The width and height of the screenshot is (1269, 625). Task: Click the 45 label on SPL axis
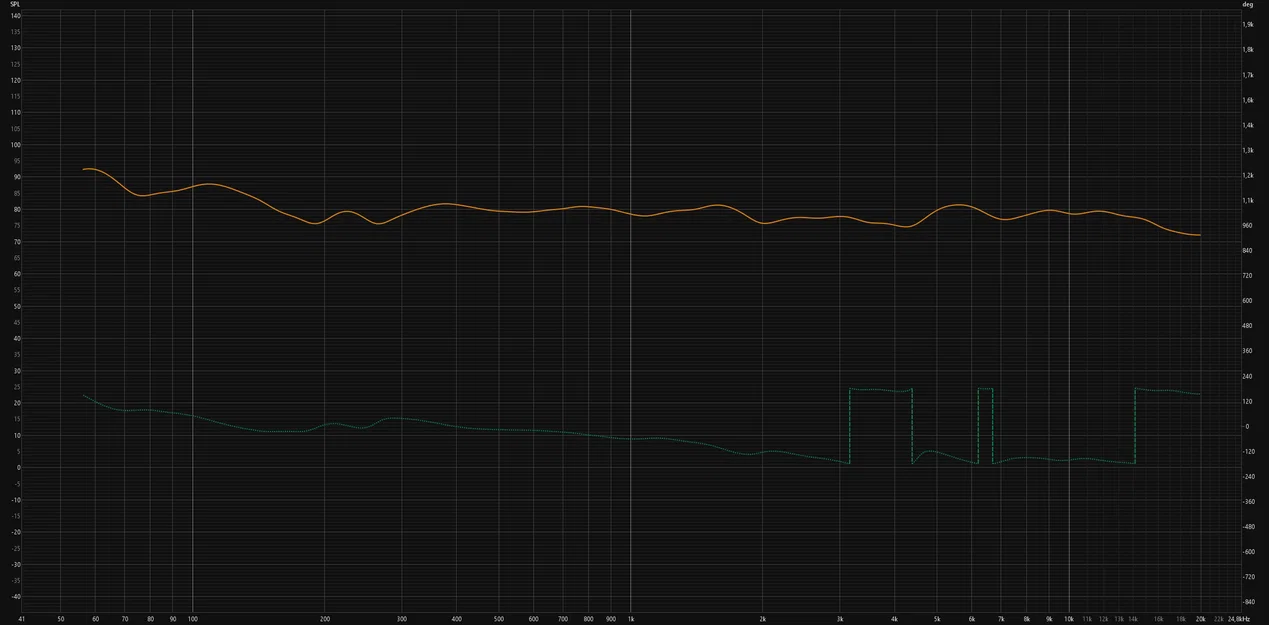pos(16,322)
